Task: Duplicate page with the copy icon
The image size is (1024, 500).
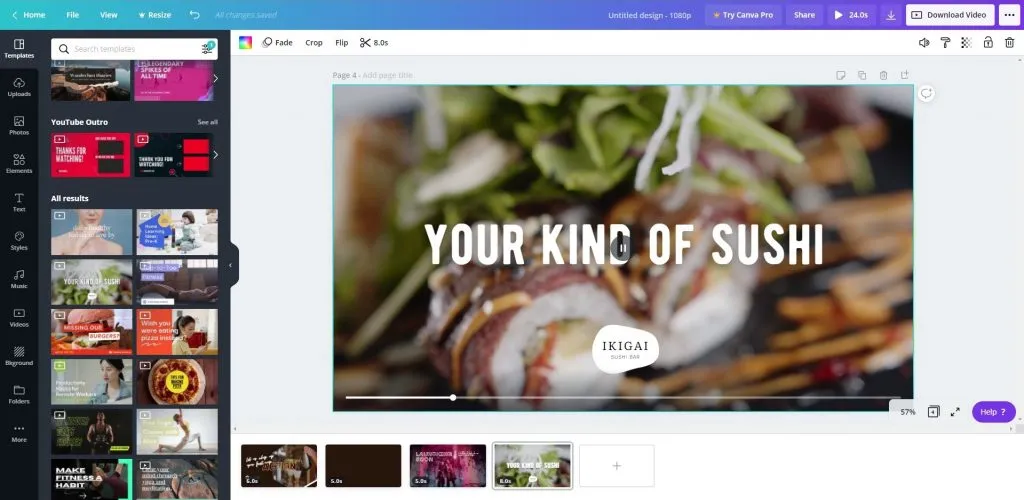Action: point(862,75)
